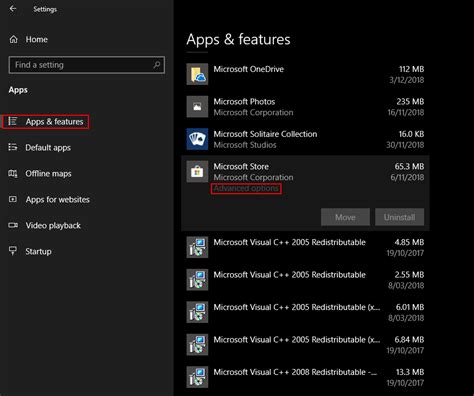Screen dimensions: 474x396
Task: Click the Startup icon in sidebar
Action: pos(13,251)
